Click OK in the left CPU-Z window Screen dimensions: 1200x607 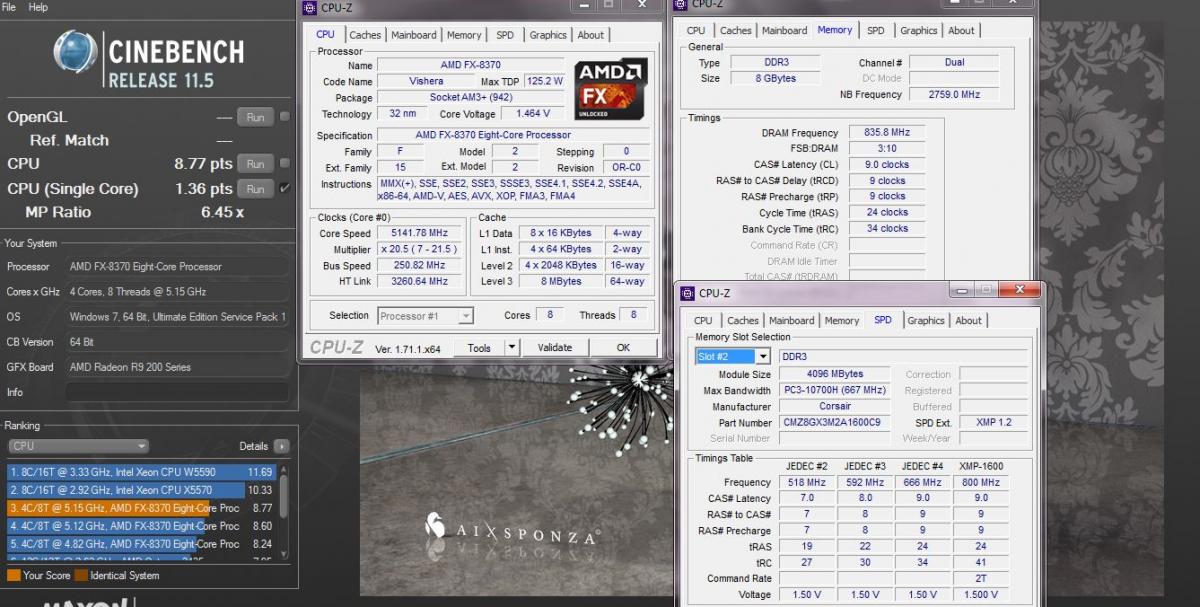click(x=623, y=347)
